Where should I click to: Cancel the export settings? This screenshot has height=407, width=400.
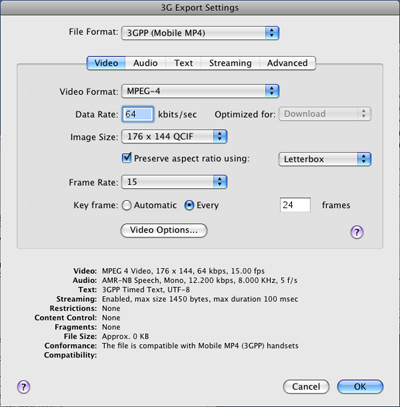306,387
